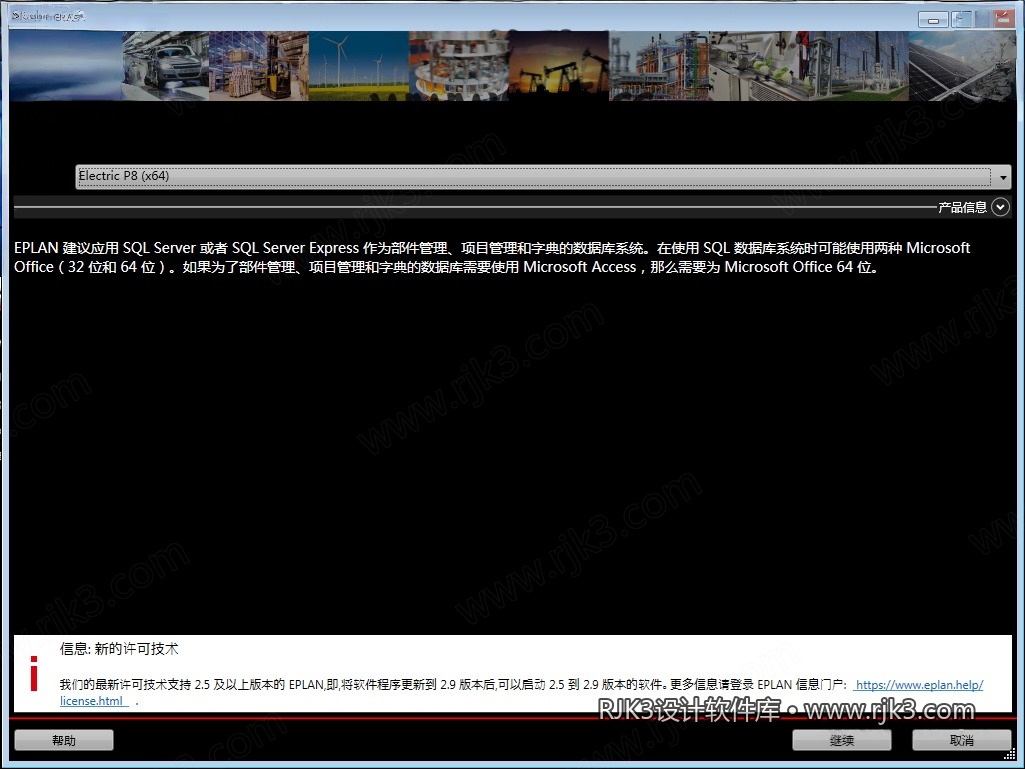Click the 取消 cancel button
The width and height of the screenshot is (1025, 769).
pos(962,740)
